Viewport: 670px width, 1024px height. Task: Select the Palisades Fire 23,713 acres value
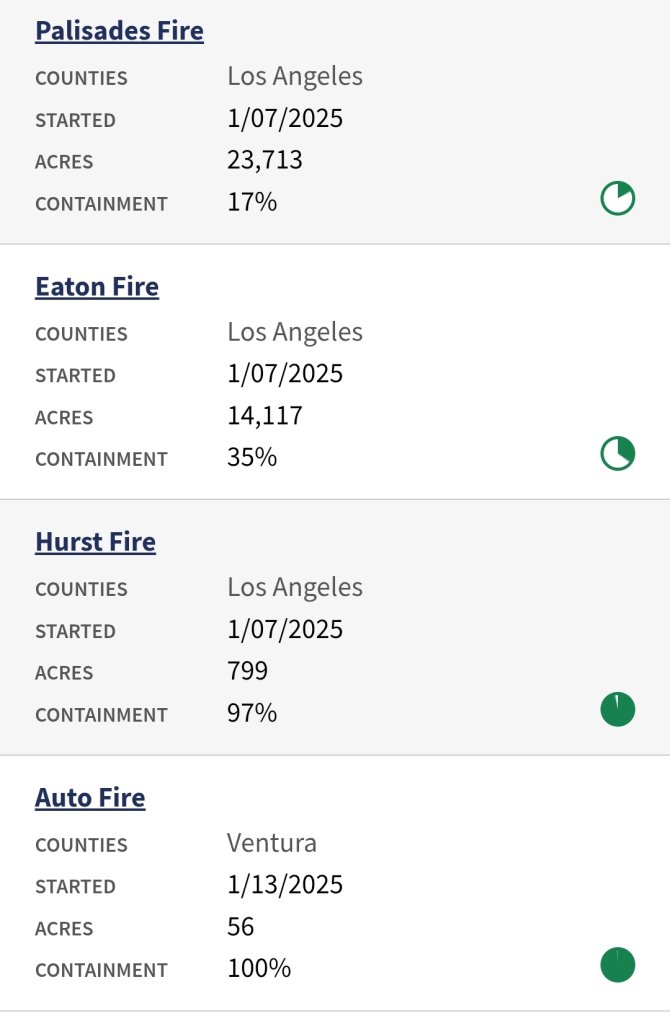coord(265,160)
